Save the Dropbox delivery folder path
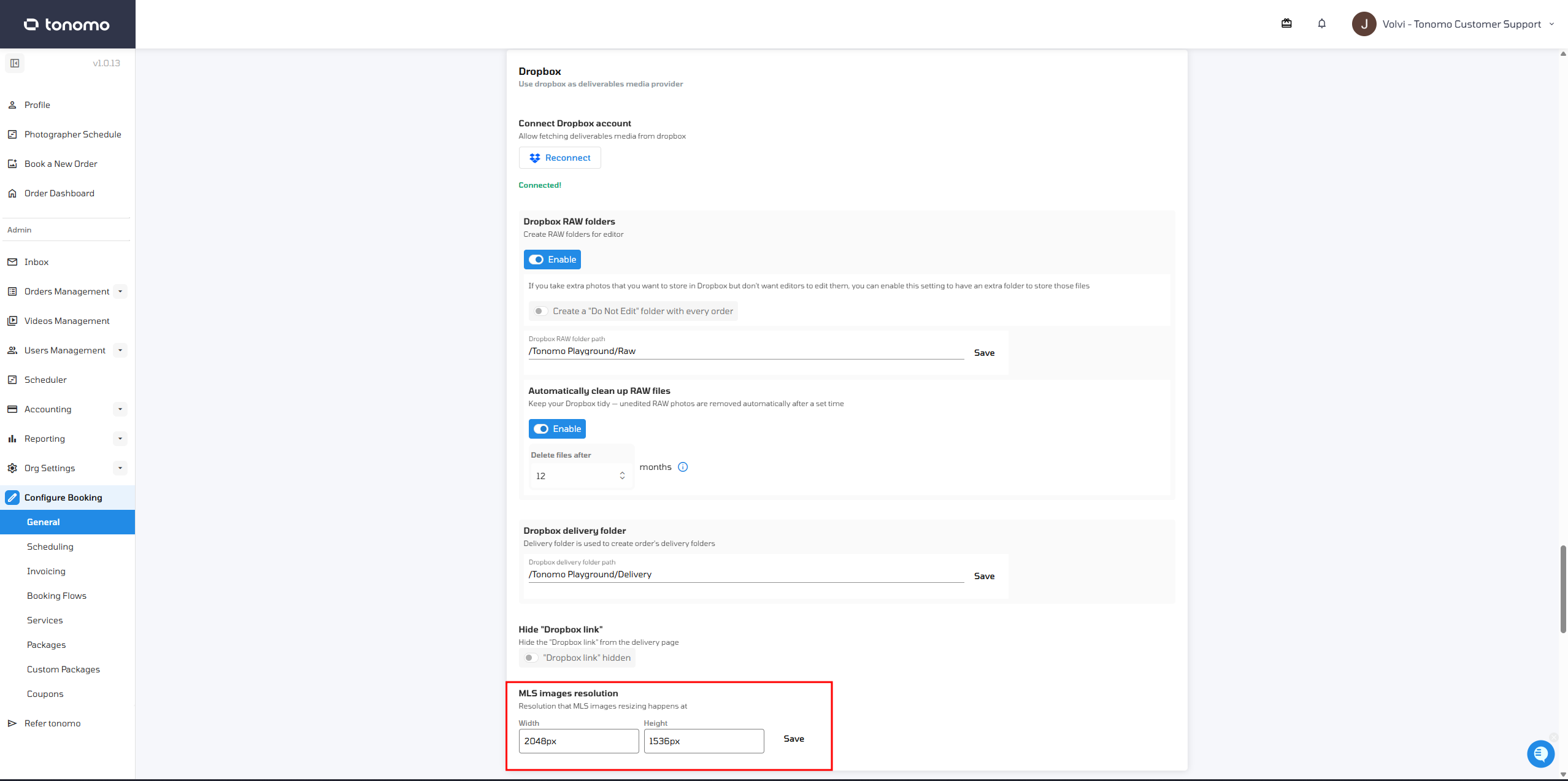 click(984, 576)
